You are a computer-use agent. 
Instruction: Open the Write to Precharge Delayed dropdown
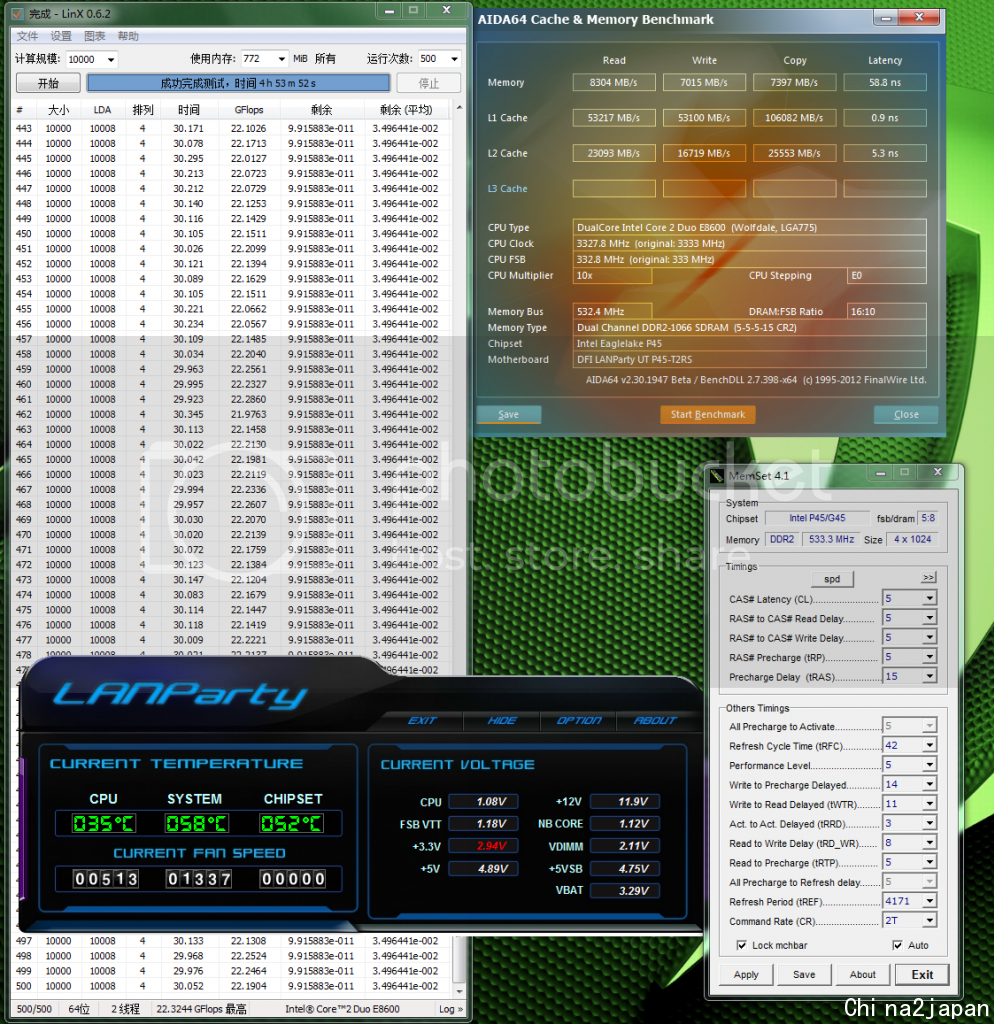[x=929, y=784]
